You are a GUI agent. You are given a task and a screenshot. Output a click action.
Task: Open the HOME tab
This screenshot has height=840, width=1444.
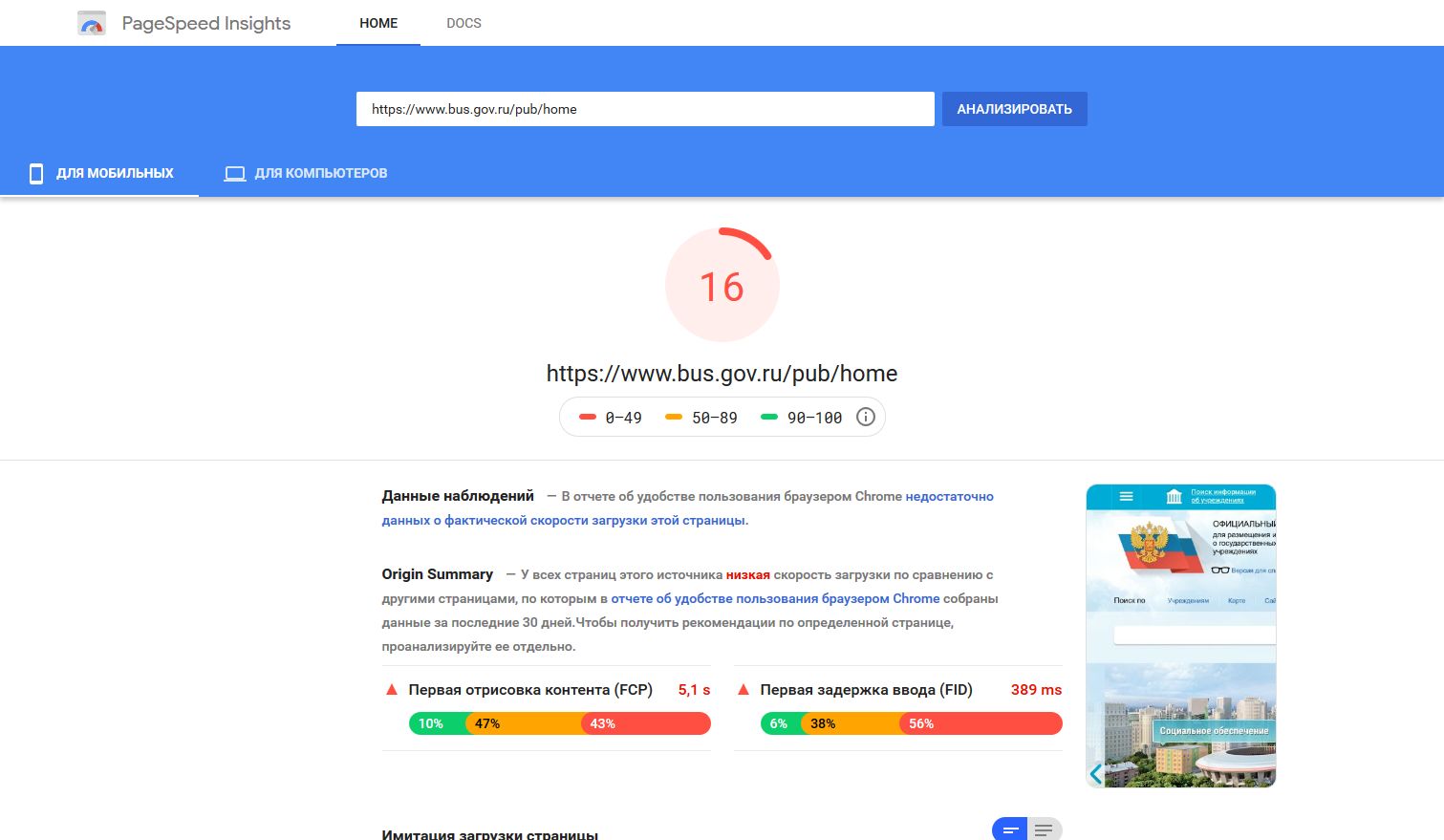[378, 23]
